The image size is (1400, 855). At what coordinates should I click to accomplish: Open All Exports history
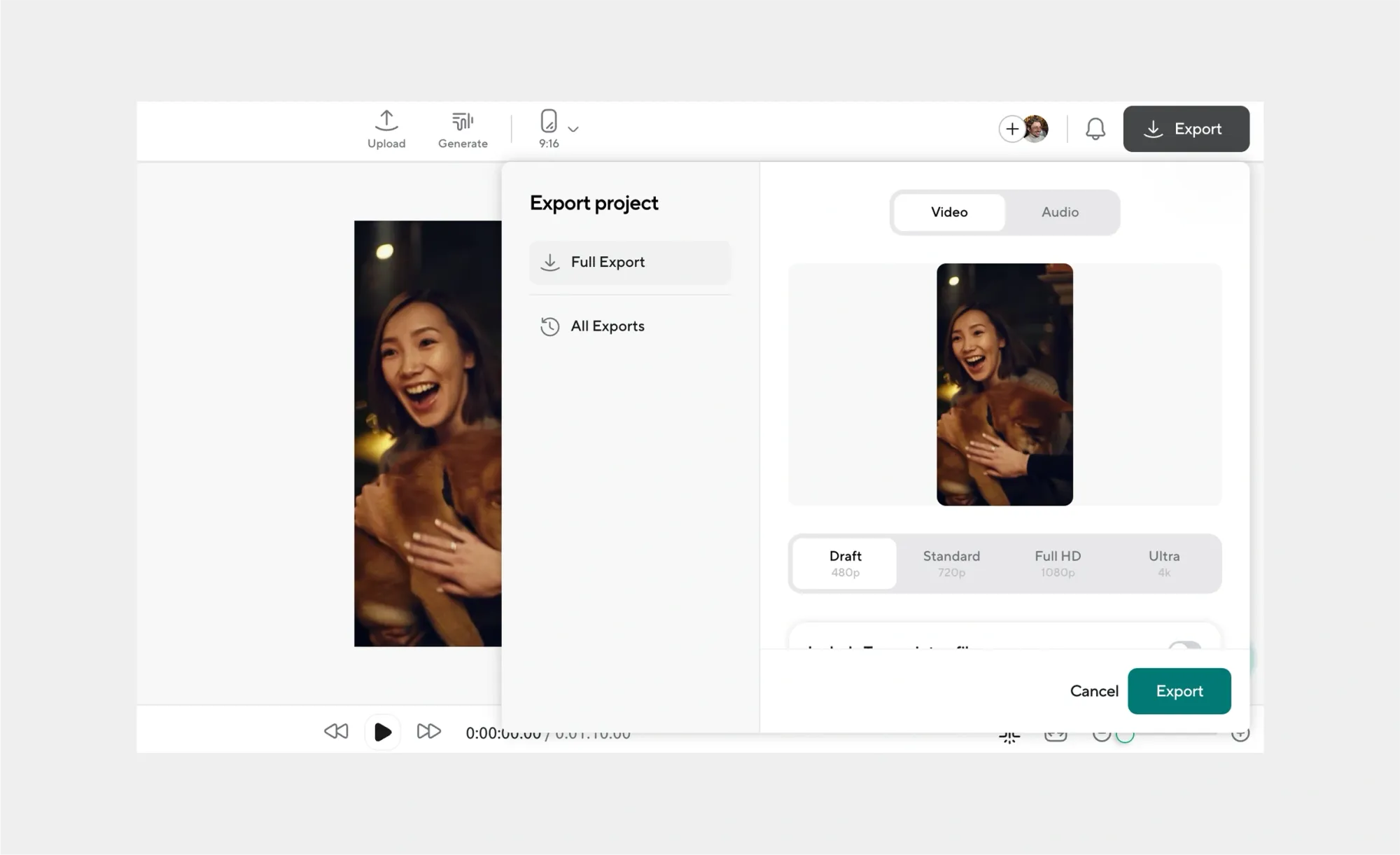coord(607,326)
